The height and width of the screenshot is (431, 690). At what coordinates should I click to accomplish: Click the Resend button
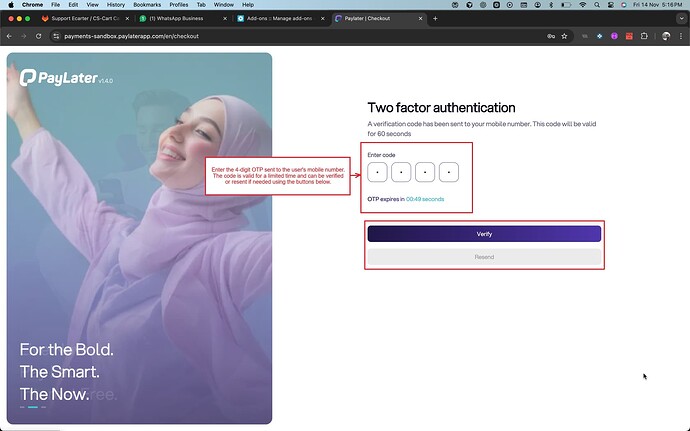(484, 257)
